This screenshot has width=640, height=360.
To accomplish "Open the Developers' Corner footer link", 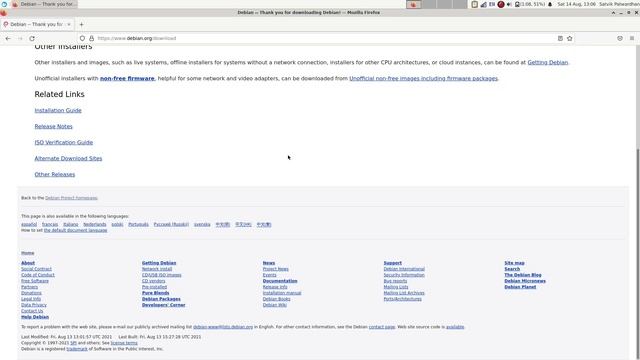I will pyautogui.click(x=164, y=305).
